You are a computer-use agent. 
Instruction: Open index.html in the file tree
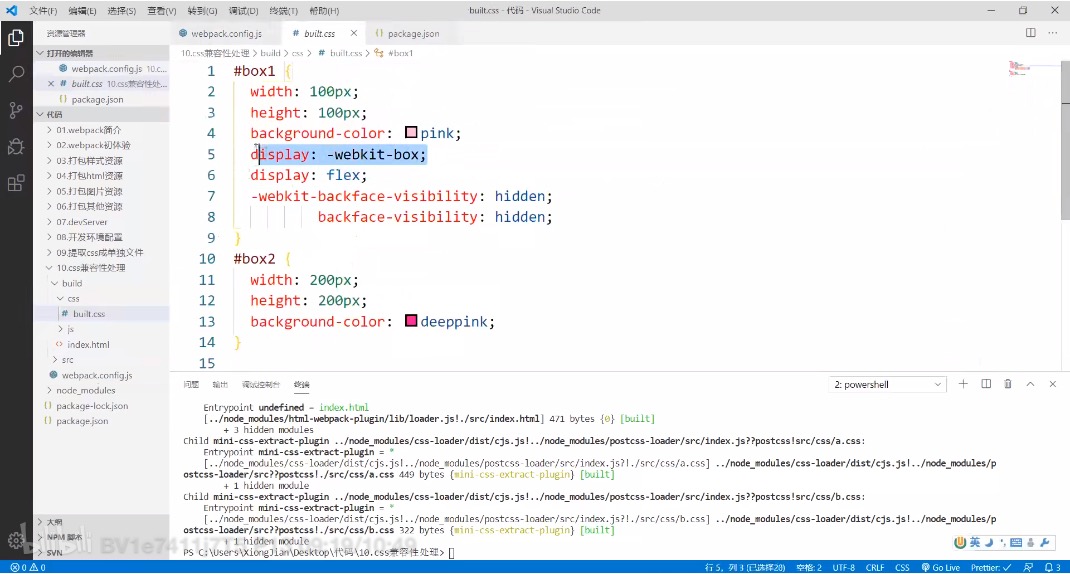[101, 345]
